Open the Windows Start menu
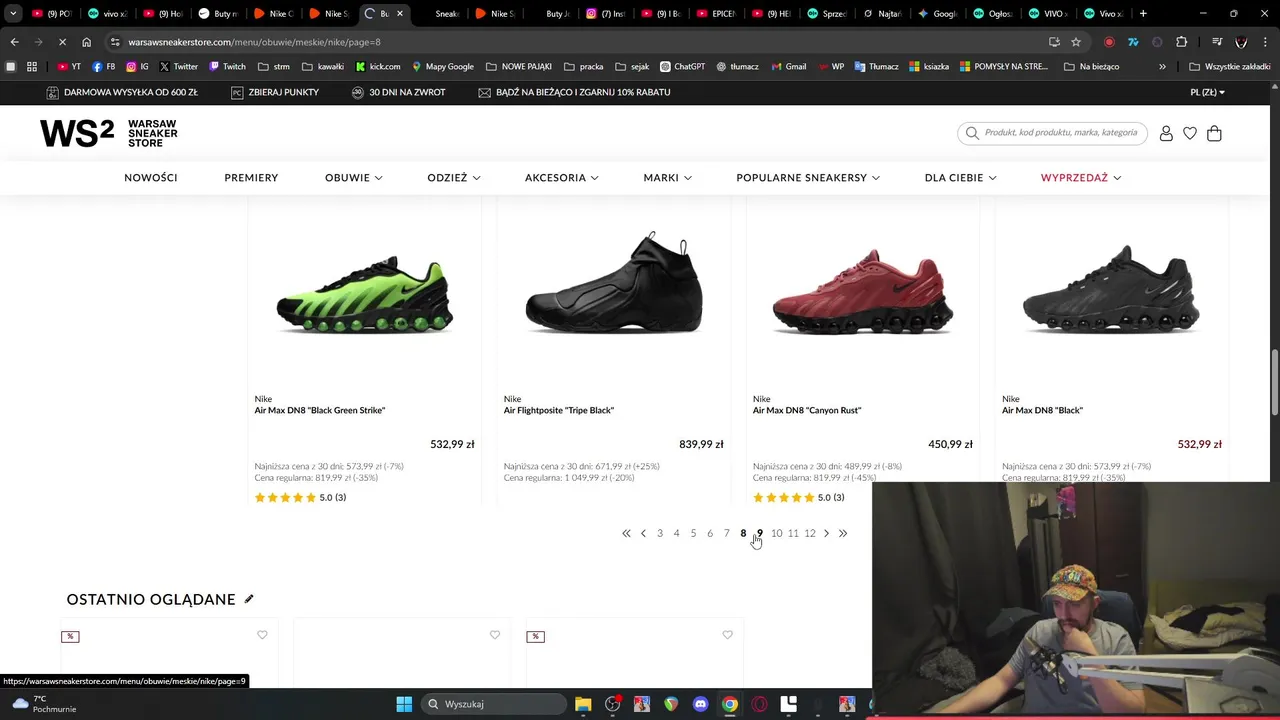 pos(404,704)
